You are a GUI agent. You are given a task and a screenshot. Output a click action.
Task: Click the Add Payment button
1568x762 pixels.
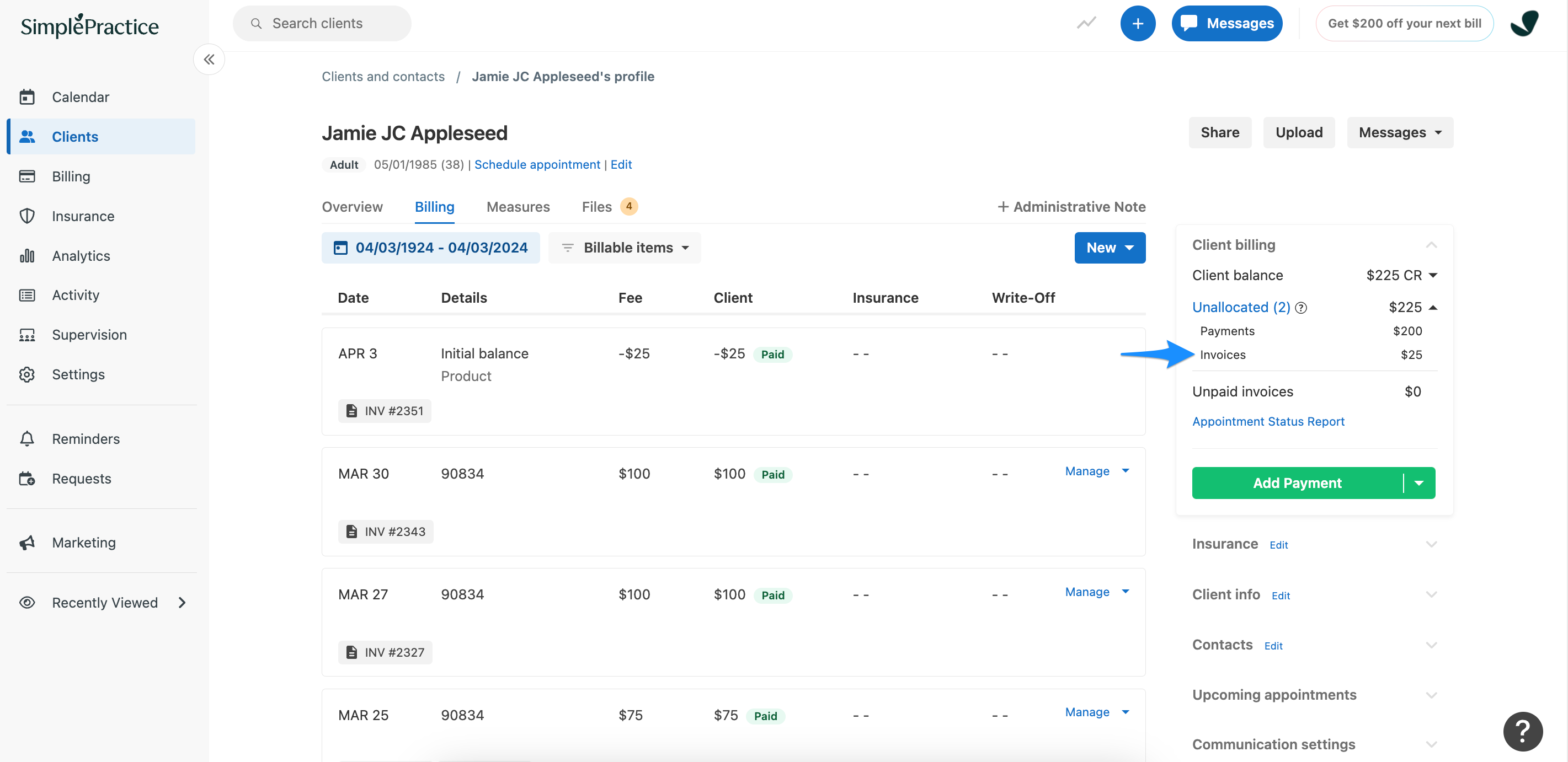tap(1297, 482)
